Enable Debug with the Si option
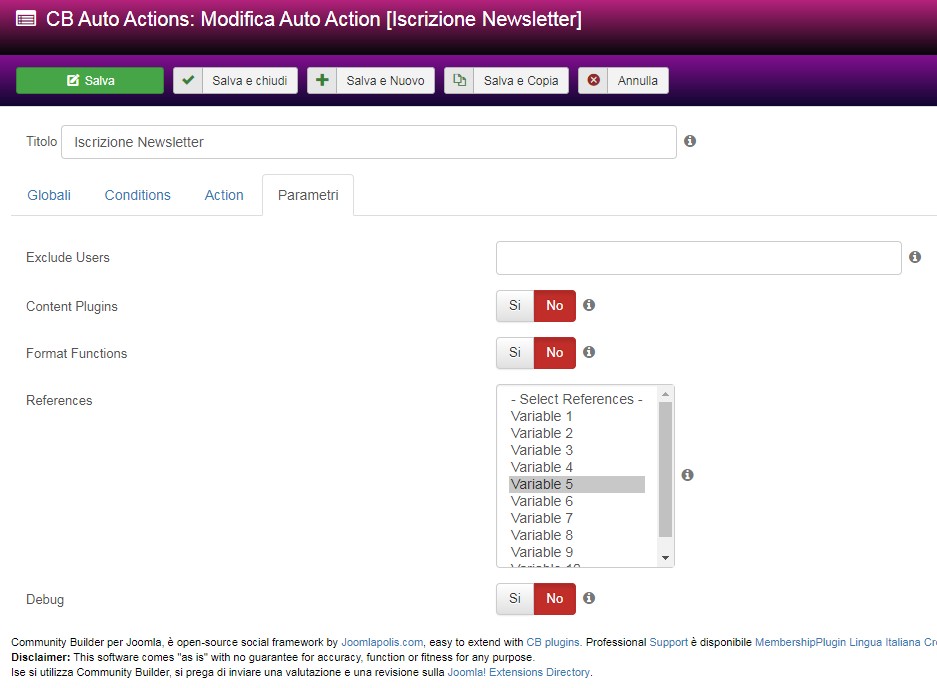The width and height of the screenshot is (937, 688). 515,598
